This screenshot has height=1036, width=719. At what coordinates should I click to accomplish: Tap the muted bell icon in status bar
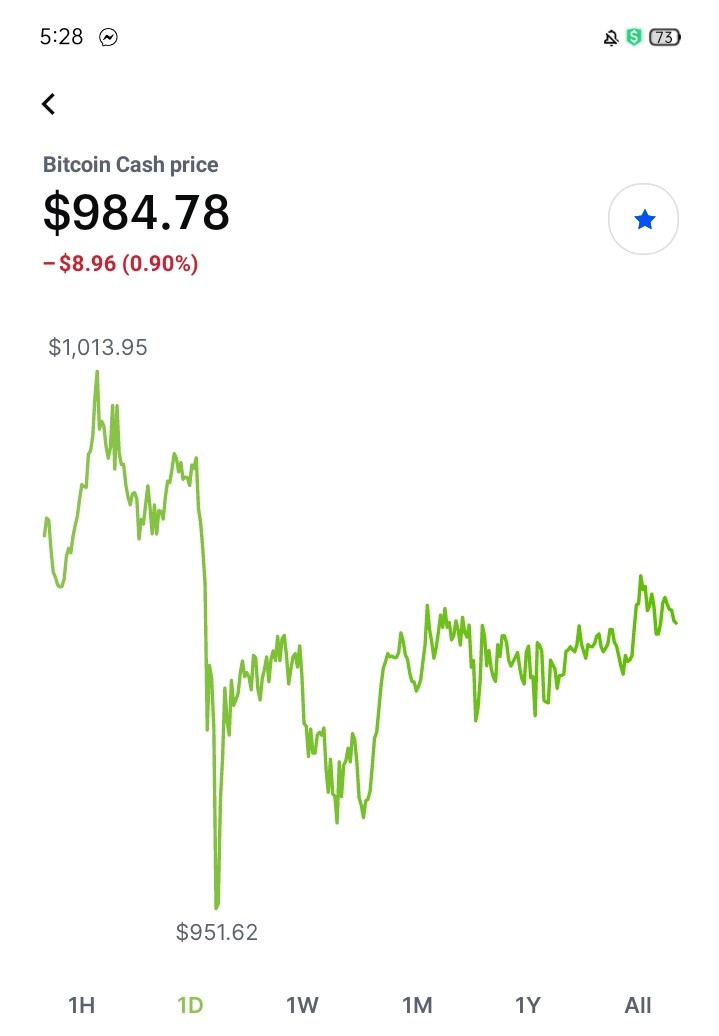611,38
